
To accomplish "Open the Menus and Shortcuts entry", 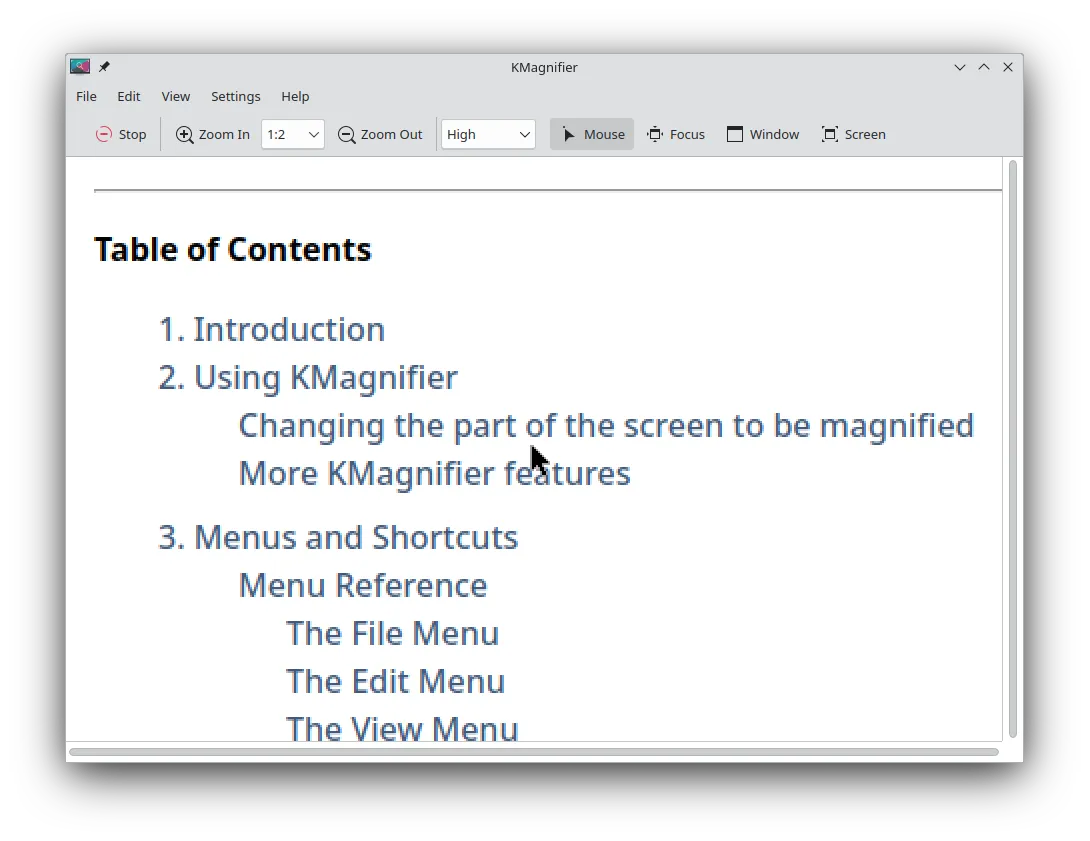I will [x=357, y=537].
